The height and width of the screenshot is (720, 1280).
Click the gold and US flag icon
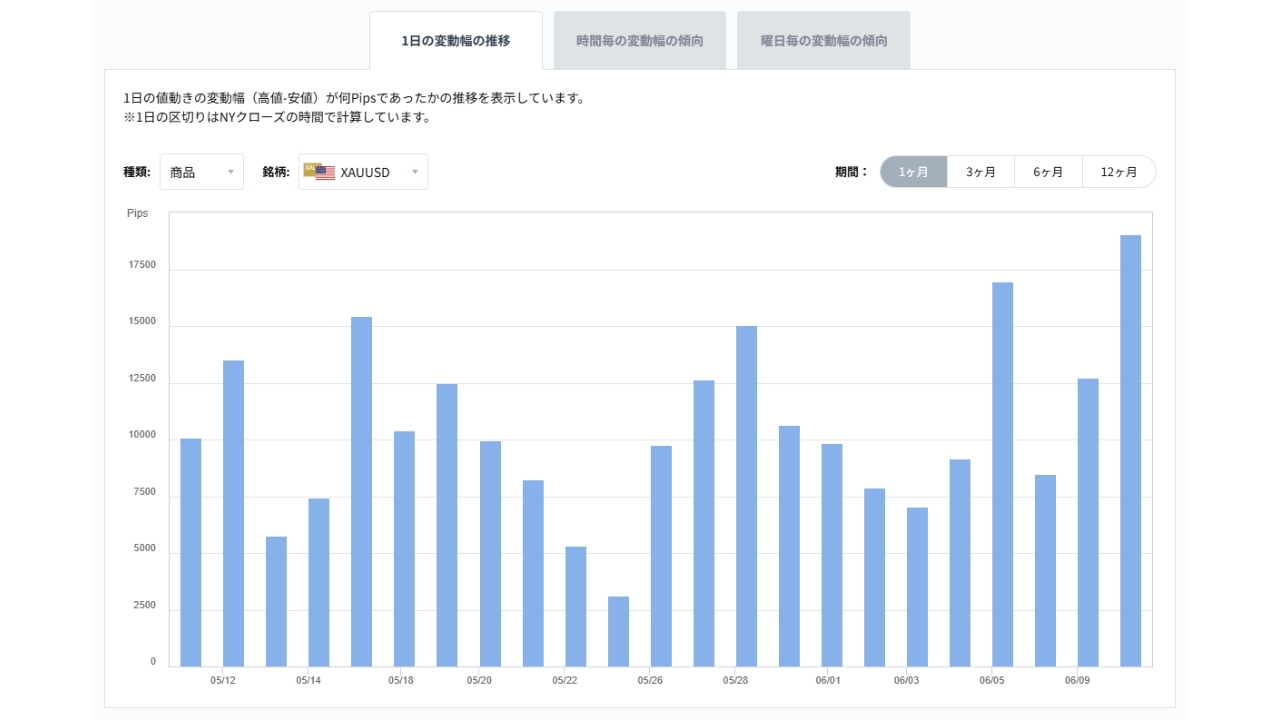coord(319,172)
